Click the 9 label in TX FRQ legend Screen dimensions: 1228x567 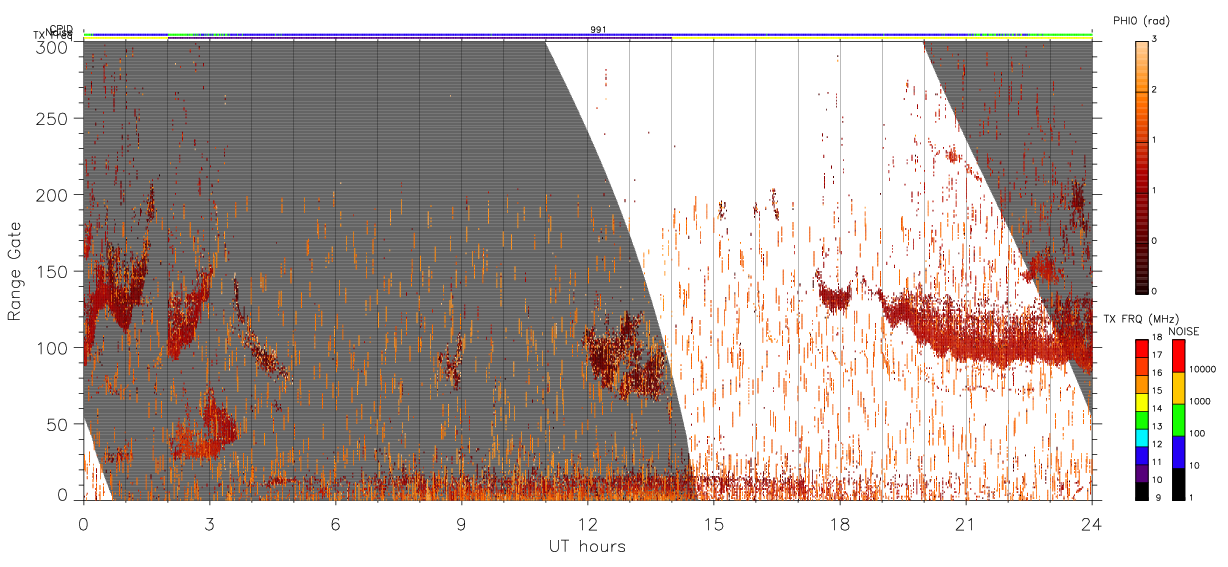point(1156,497)
